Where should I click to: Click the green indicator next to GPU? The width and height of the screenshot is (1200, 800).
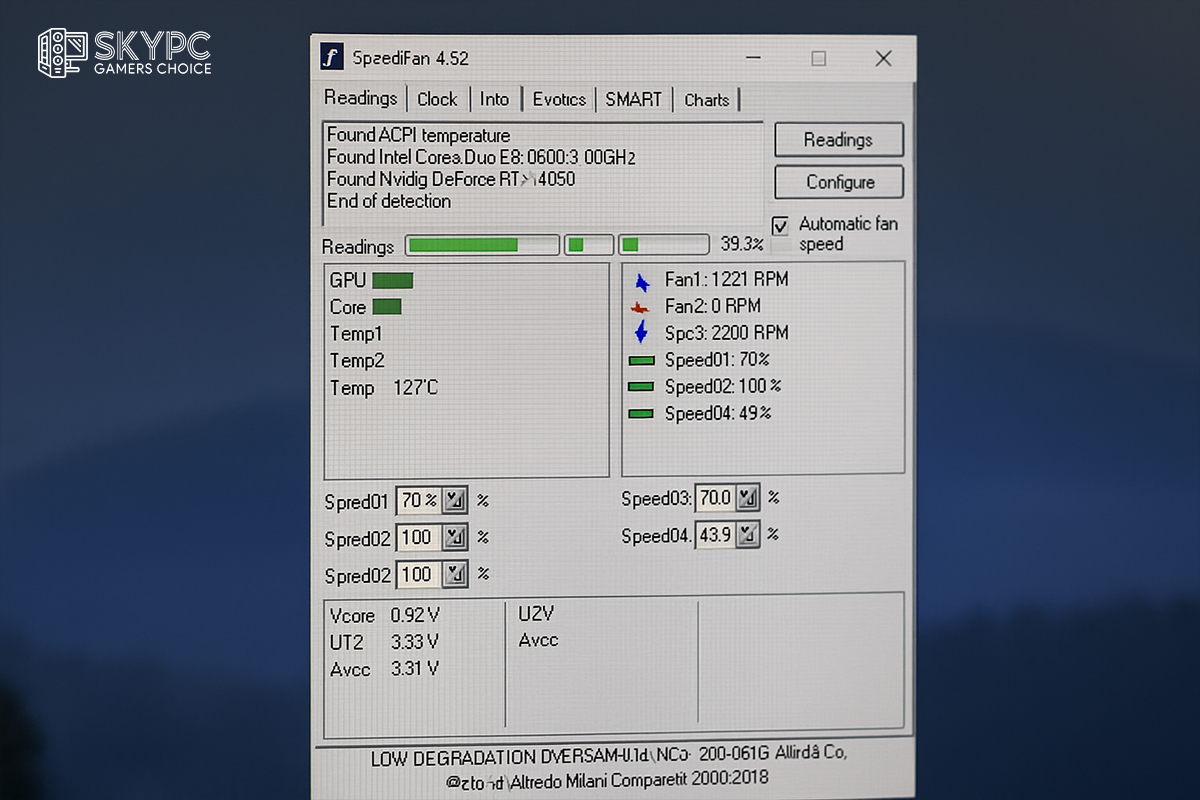coord(392,281)
